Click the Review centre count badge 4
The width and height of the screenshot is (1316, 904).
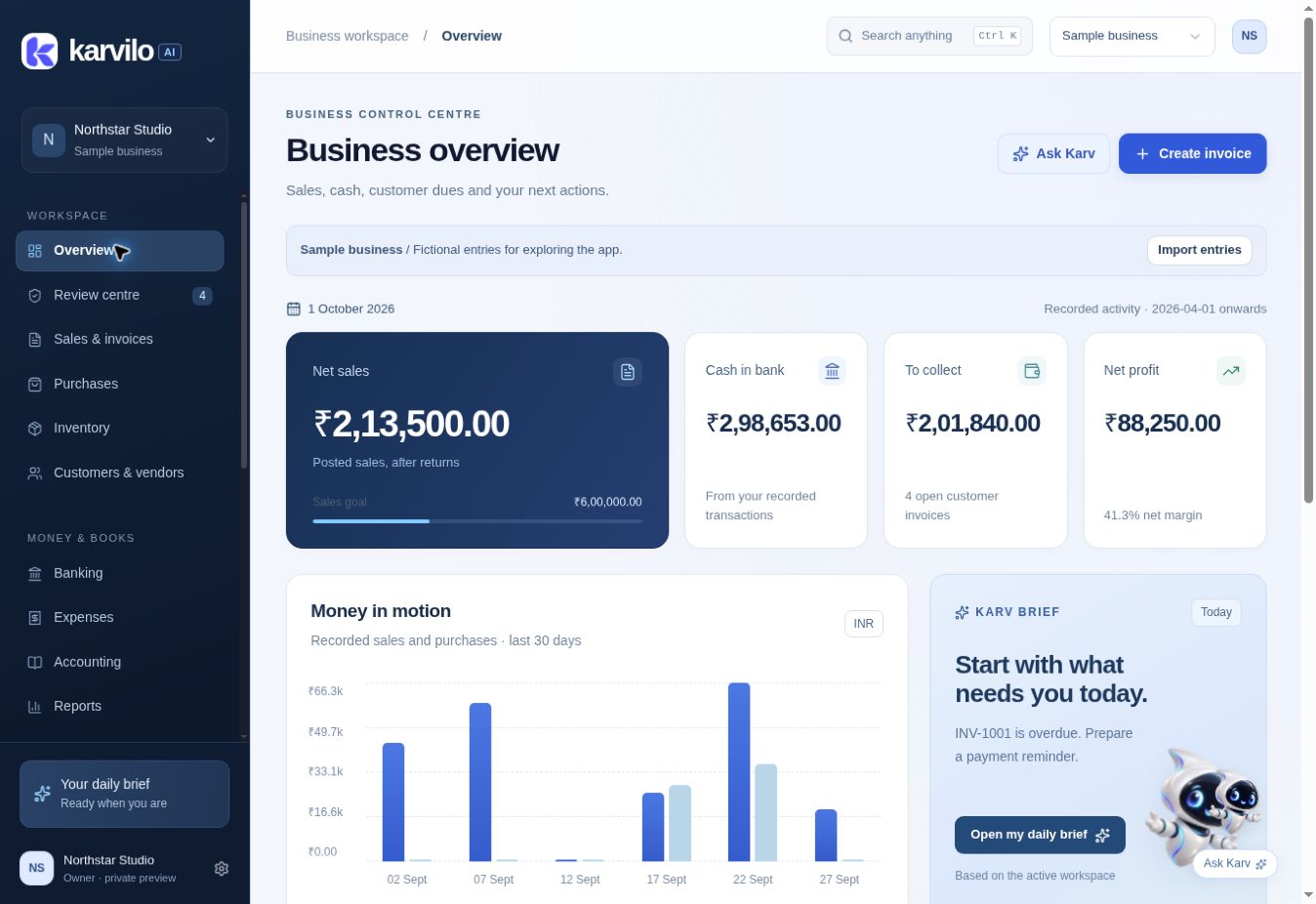(202, 296)
